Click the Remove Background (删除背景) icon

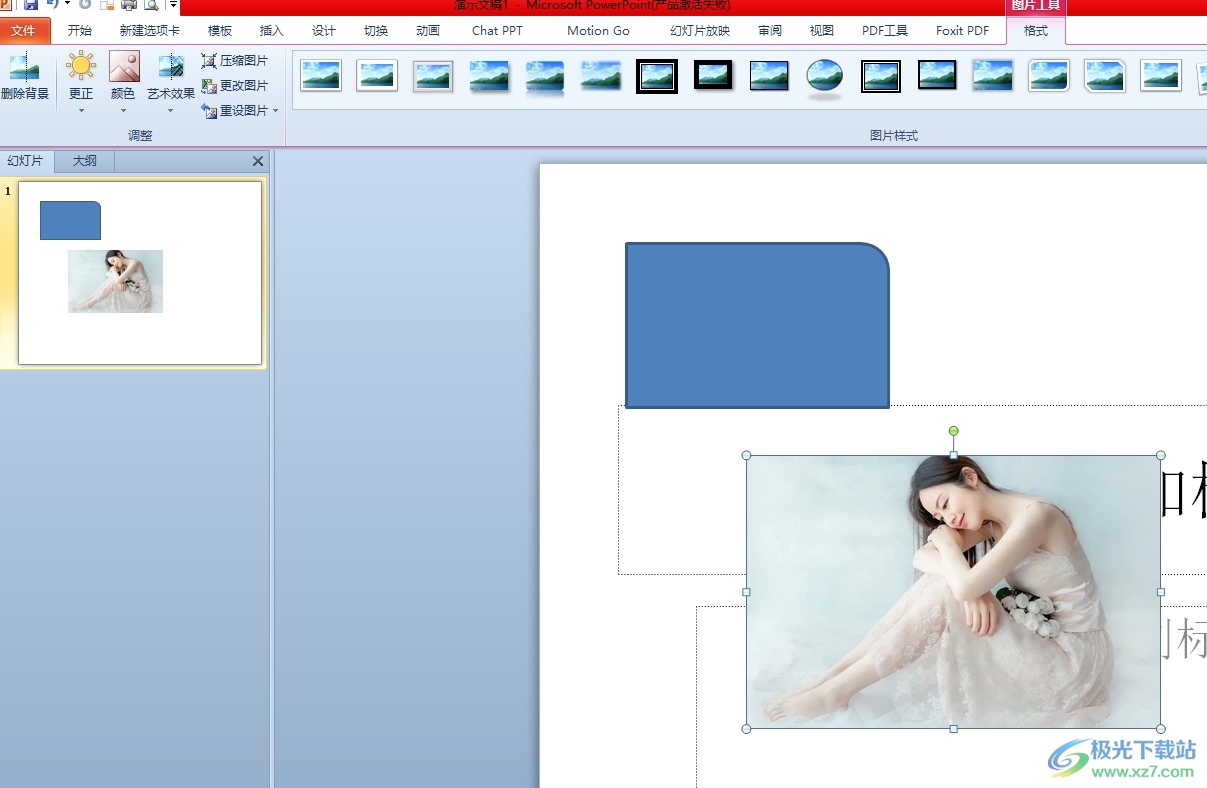click(24, 68)
